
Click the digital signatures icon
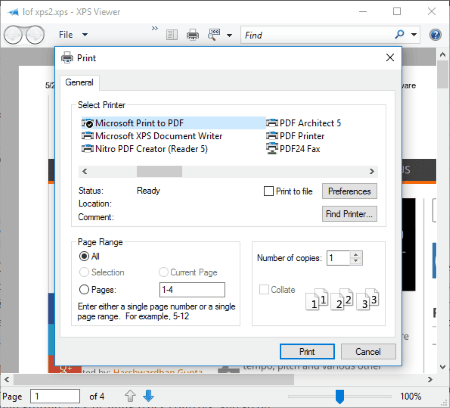coord(214,35)
